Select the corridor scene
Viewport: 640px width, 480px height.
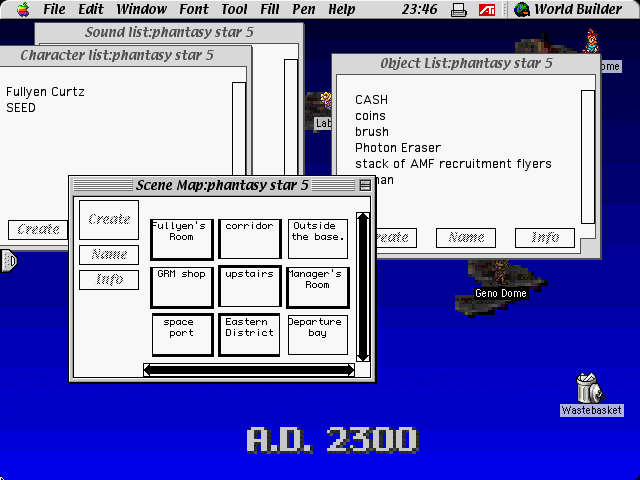pyautogui.click(x=250, y=239)
